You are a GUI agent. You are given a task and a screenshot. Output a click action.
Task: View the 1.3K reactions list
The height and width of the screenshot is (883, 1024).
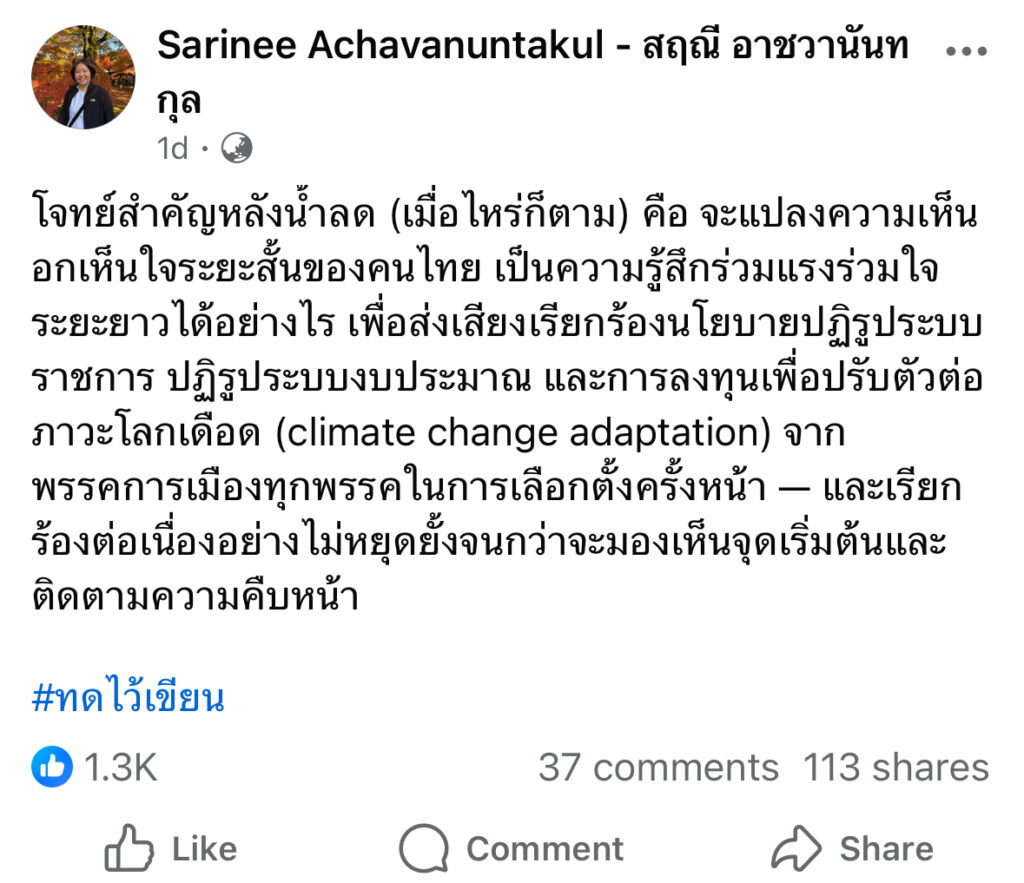coord(120,767)
